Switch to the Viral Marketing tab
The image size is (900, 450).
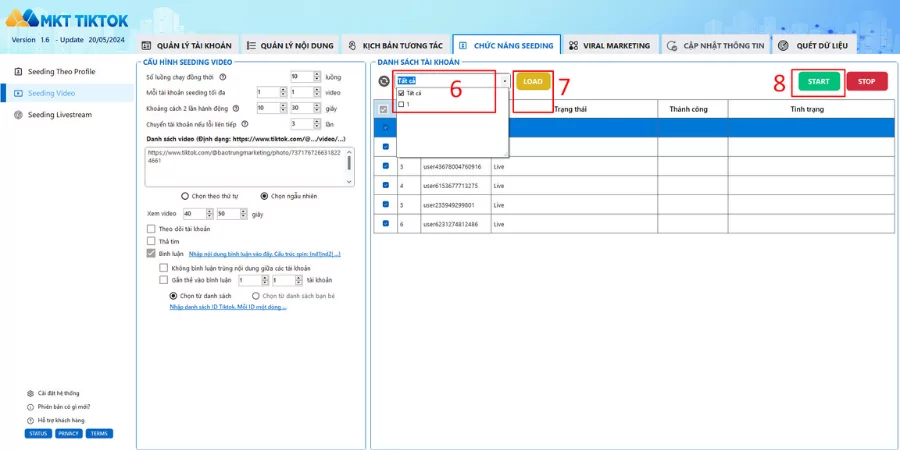(x=610, y=45)
